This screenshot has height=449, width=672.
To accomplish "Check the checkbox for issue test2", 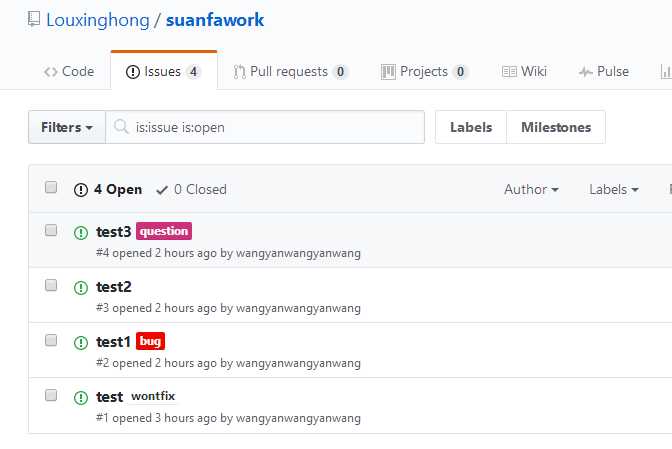I will click(x=51, y=285).
